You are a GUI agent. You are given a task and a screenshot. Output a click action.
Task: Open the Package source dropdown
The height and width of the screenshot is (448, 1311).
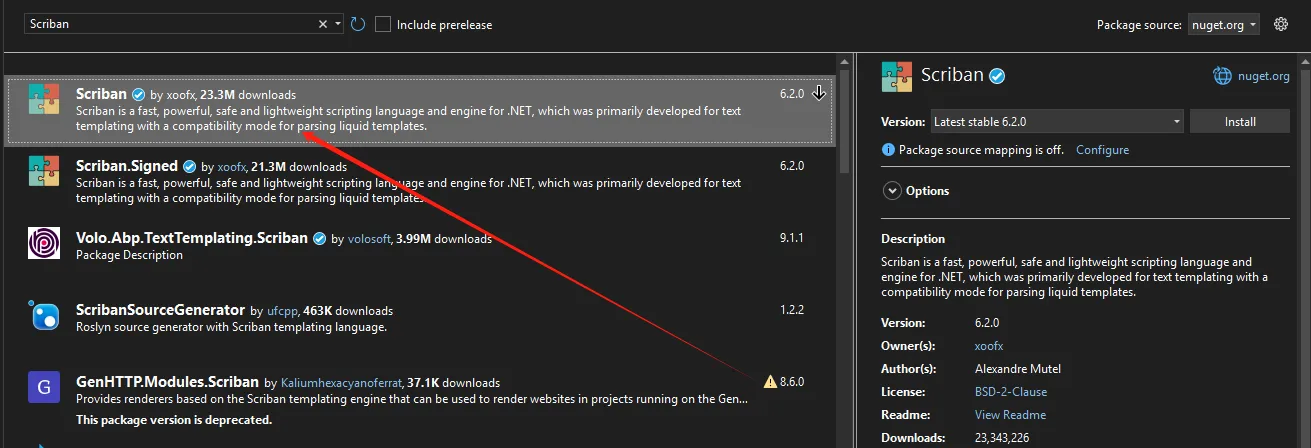click(1224, 25)
